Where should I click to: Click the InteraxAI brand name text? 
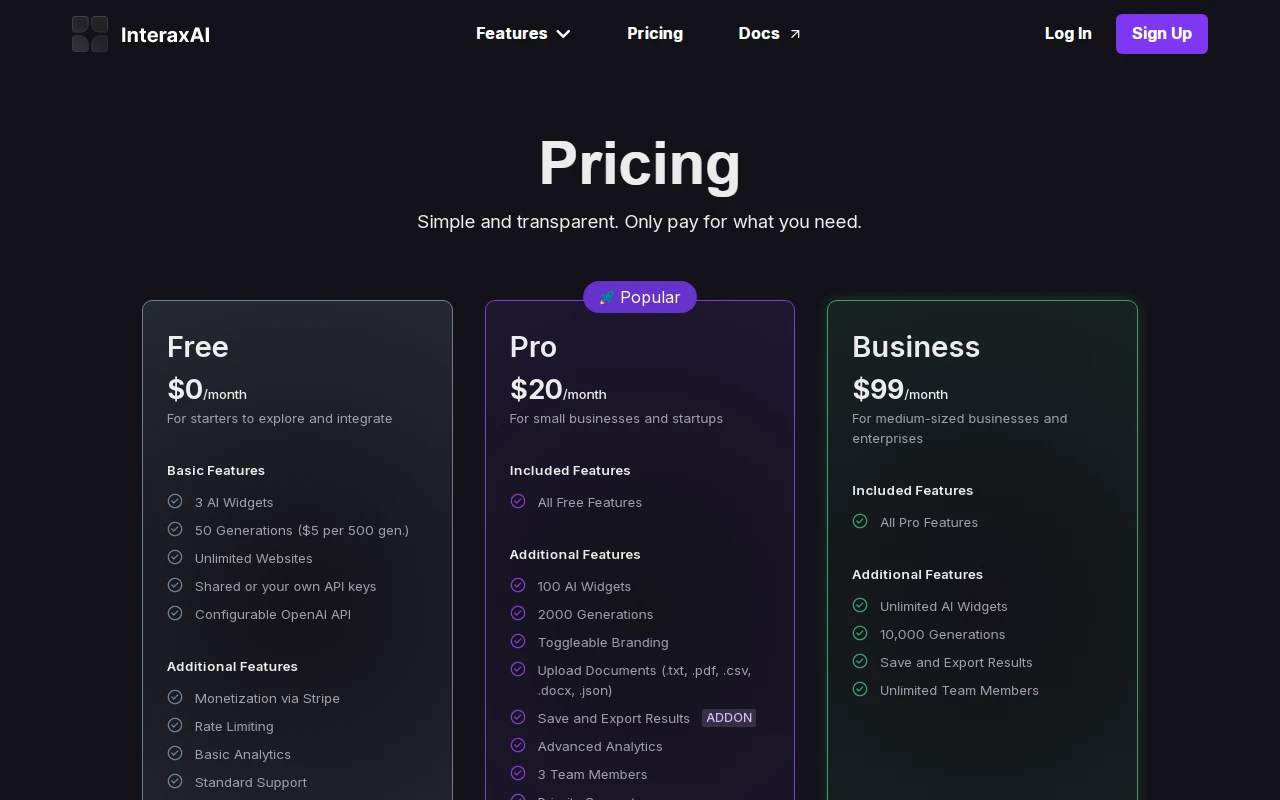[x=165, y=35]
